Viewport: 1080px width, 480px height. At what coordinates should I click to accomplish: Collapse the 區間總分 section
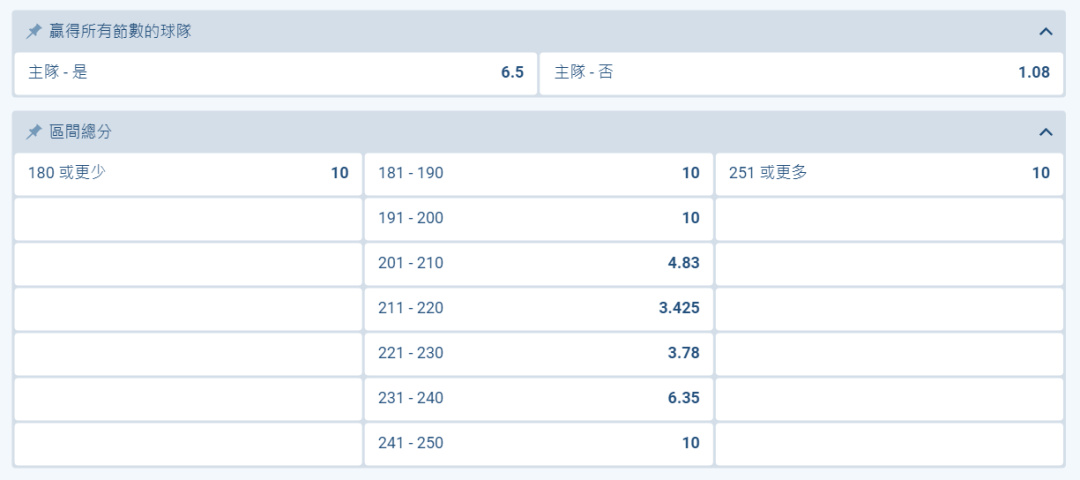(1046, 132)
